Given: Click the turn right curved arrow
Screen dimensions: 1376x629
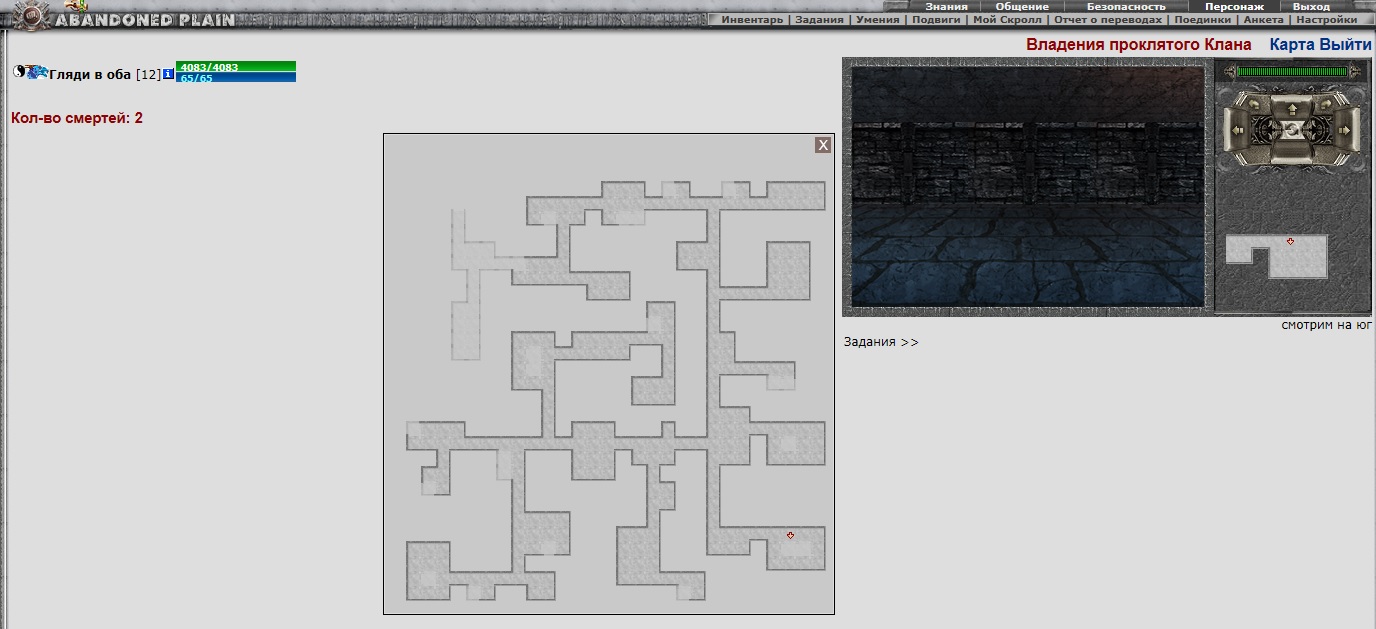Looking at the screenshot, I should click(1326, 104).
